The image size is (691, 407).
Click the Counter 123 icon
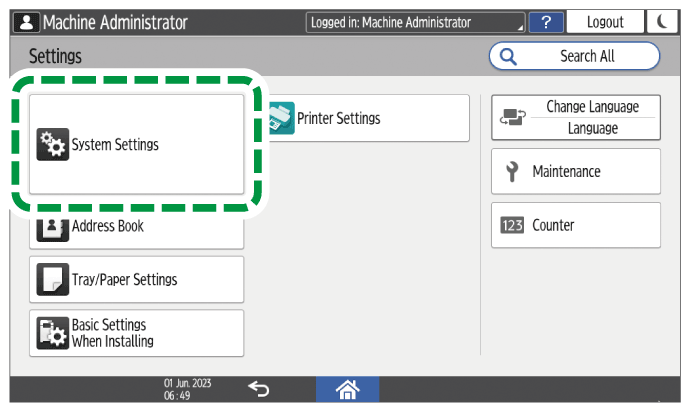(511, 226)
